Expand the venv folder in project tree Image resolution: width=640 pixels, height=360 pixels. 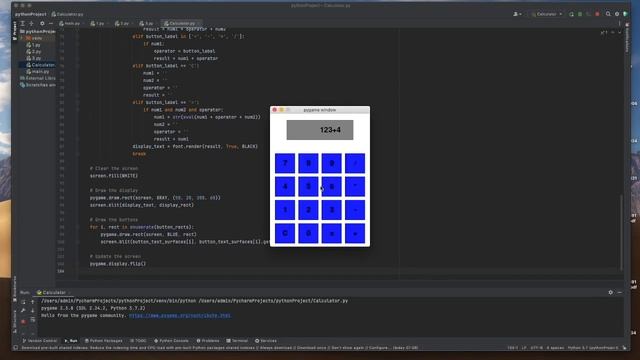click(22, 38)
